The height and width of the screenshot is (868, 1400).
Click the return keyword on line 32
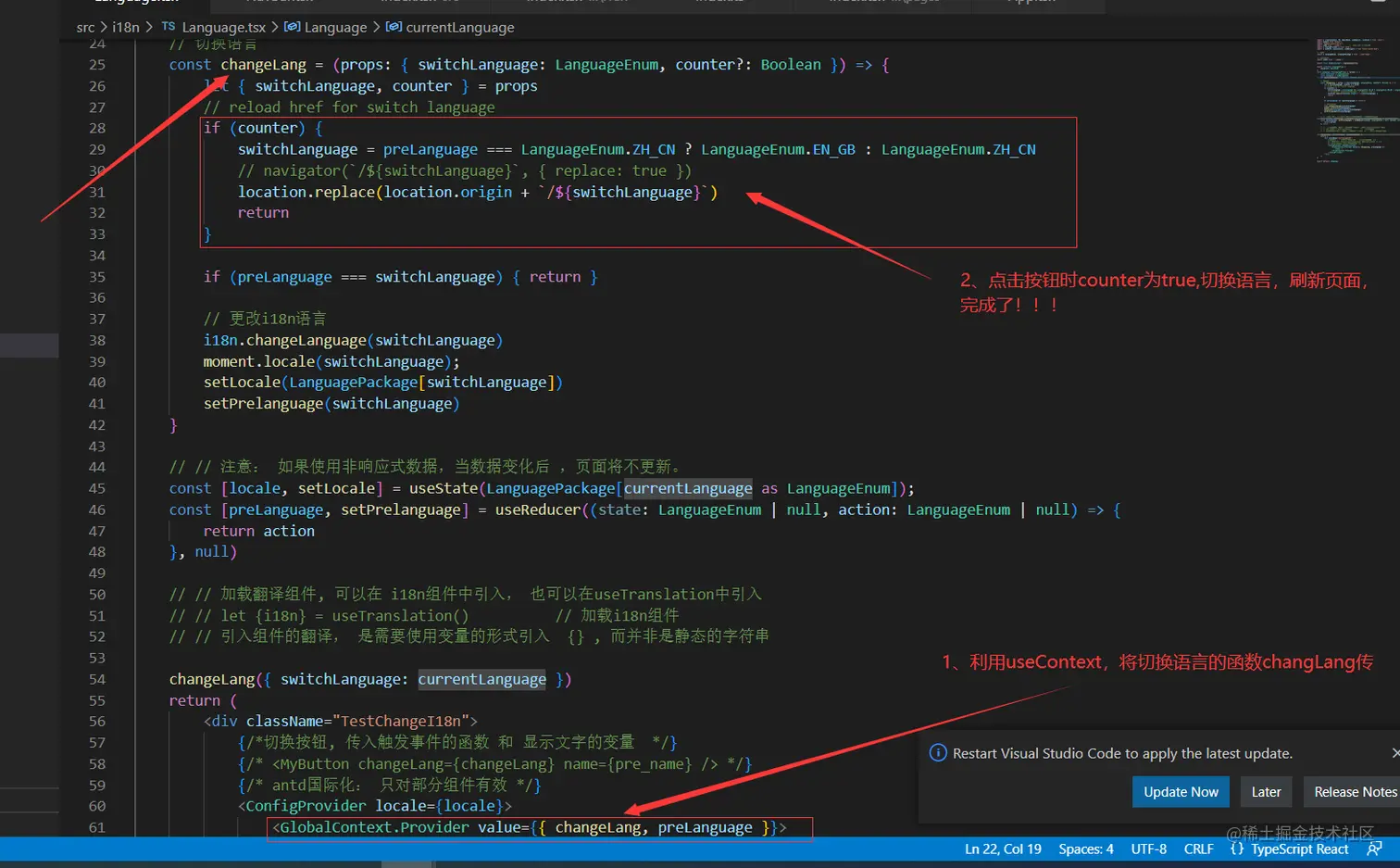tap(263, 213)
